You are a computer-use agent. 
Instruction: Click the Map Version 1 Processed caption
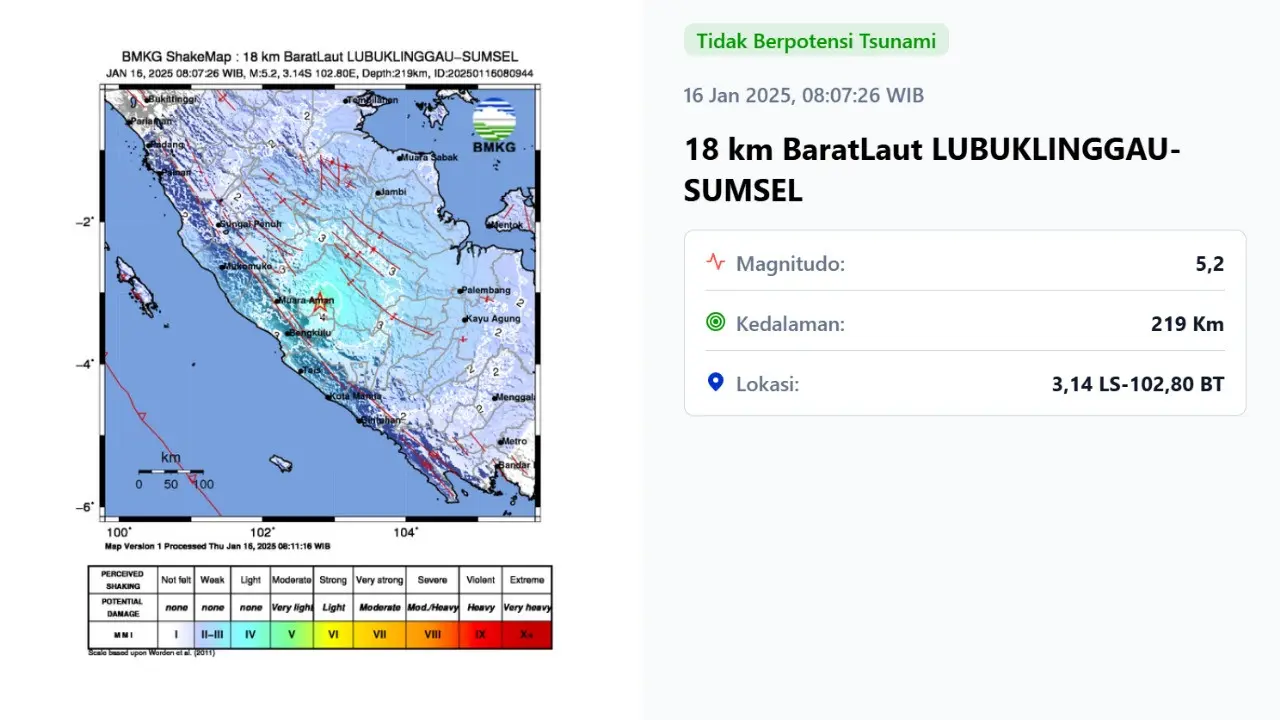pyautogui.click(x=217, y=546)
